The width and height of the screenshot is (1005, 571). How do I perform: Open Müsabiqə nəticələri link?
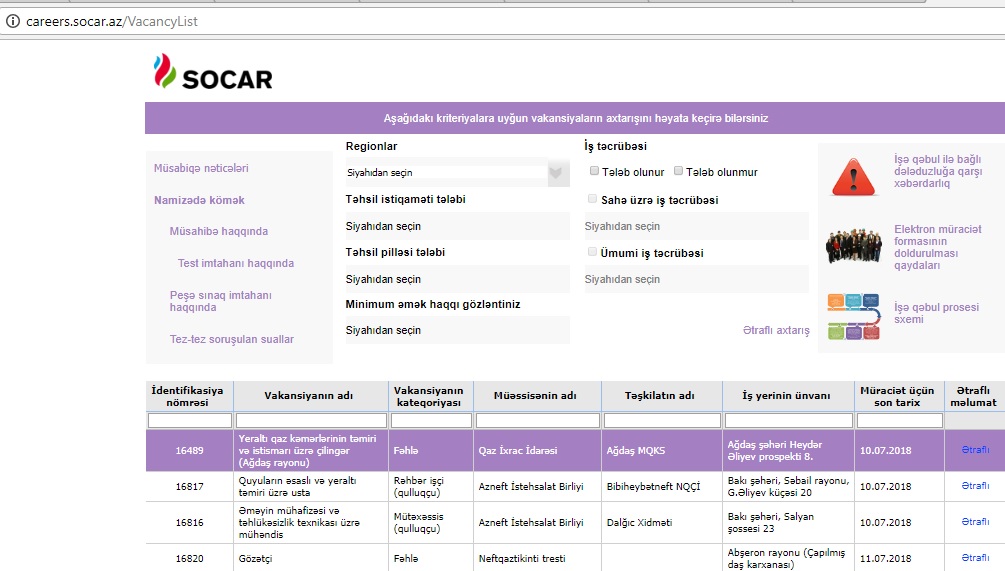click(201, 168)
